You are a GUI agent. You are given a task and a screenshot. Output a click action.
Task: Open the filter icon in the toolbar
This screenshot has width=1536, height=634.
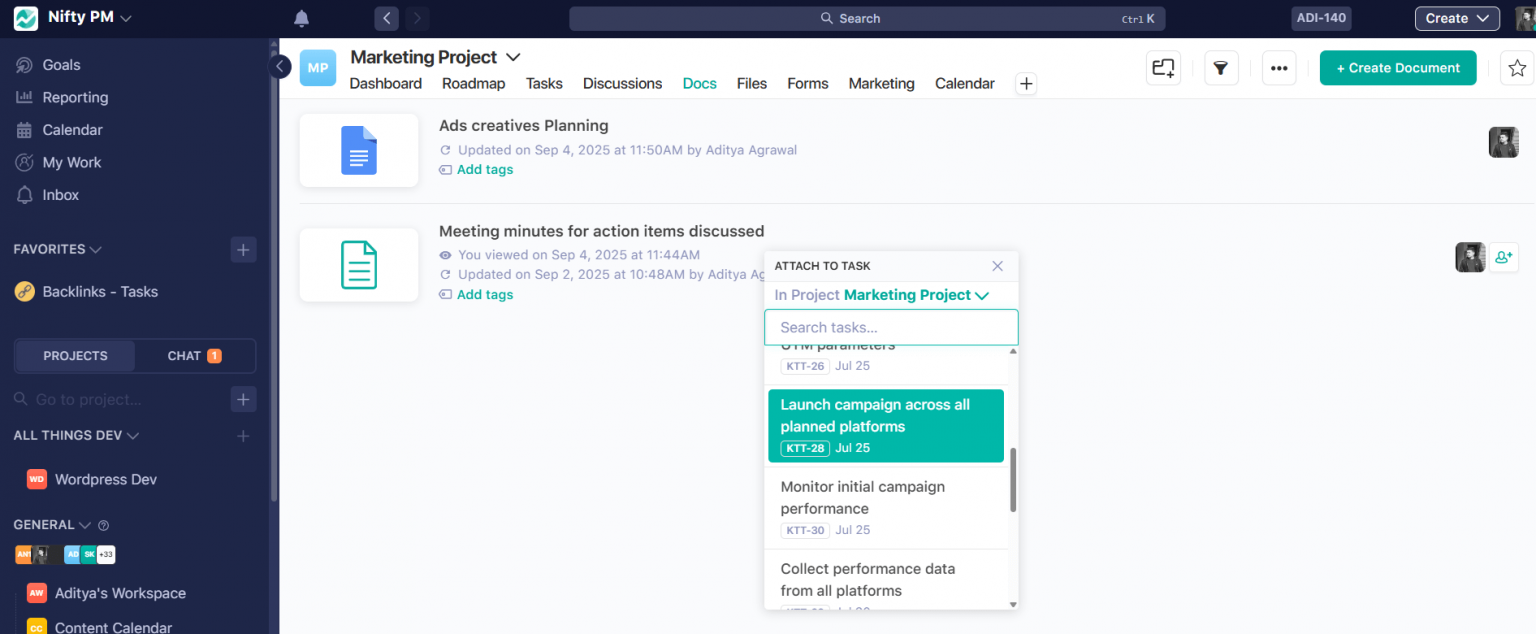pyautogui.click(x=1221, y=67)
